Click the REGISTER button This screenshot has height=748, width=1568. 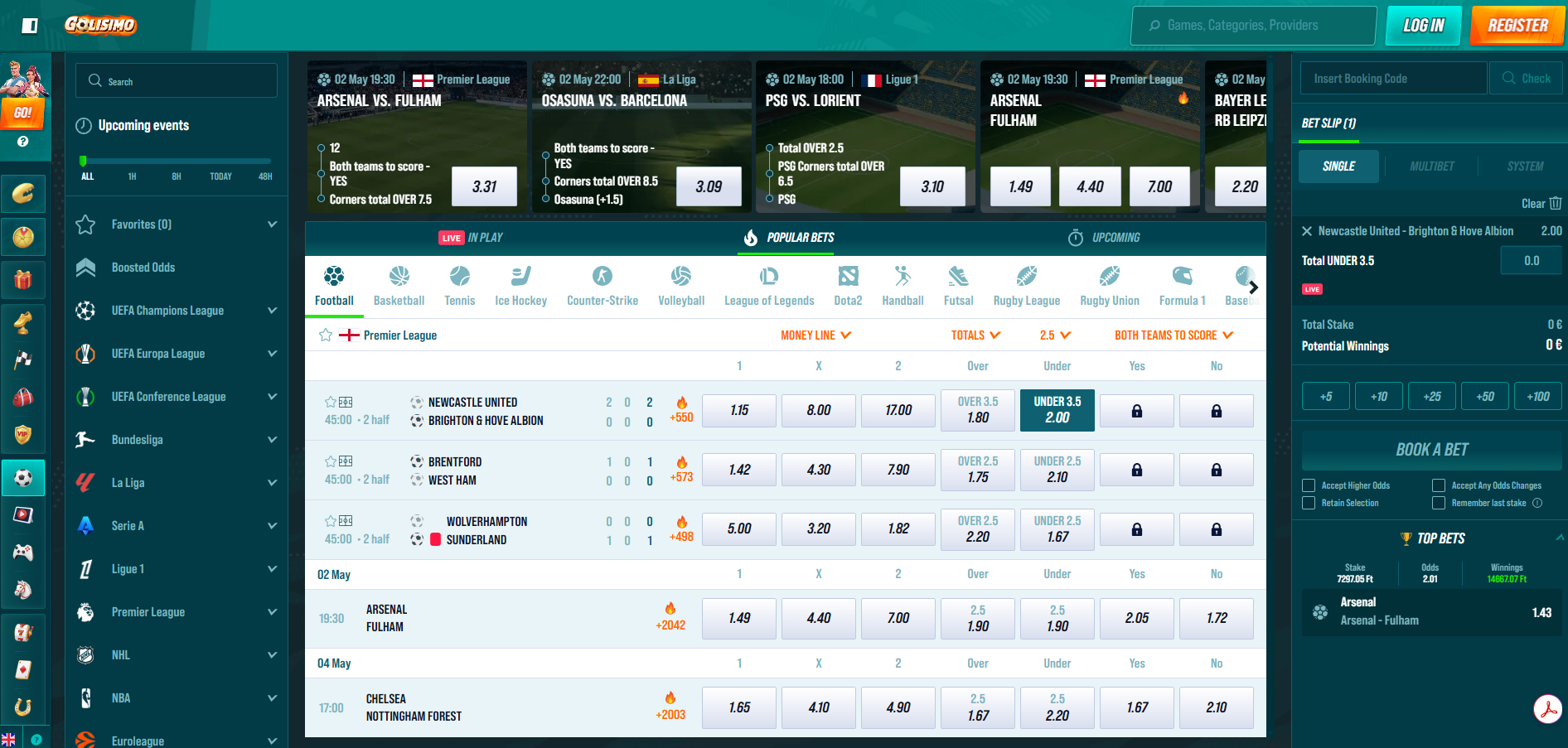click(x=1517, y=26)
